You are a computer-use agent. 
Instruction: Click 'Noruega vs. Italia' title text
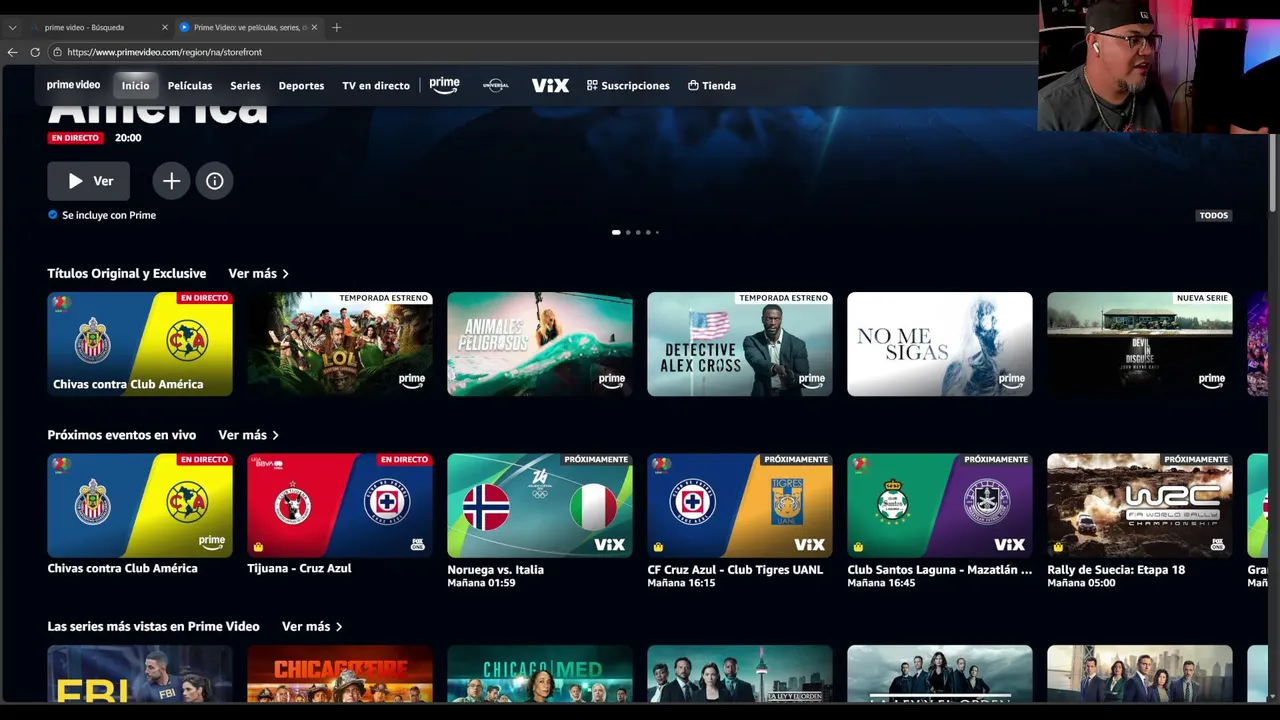pos(495,569)
